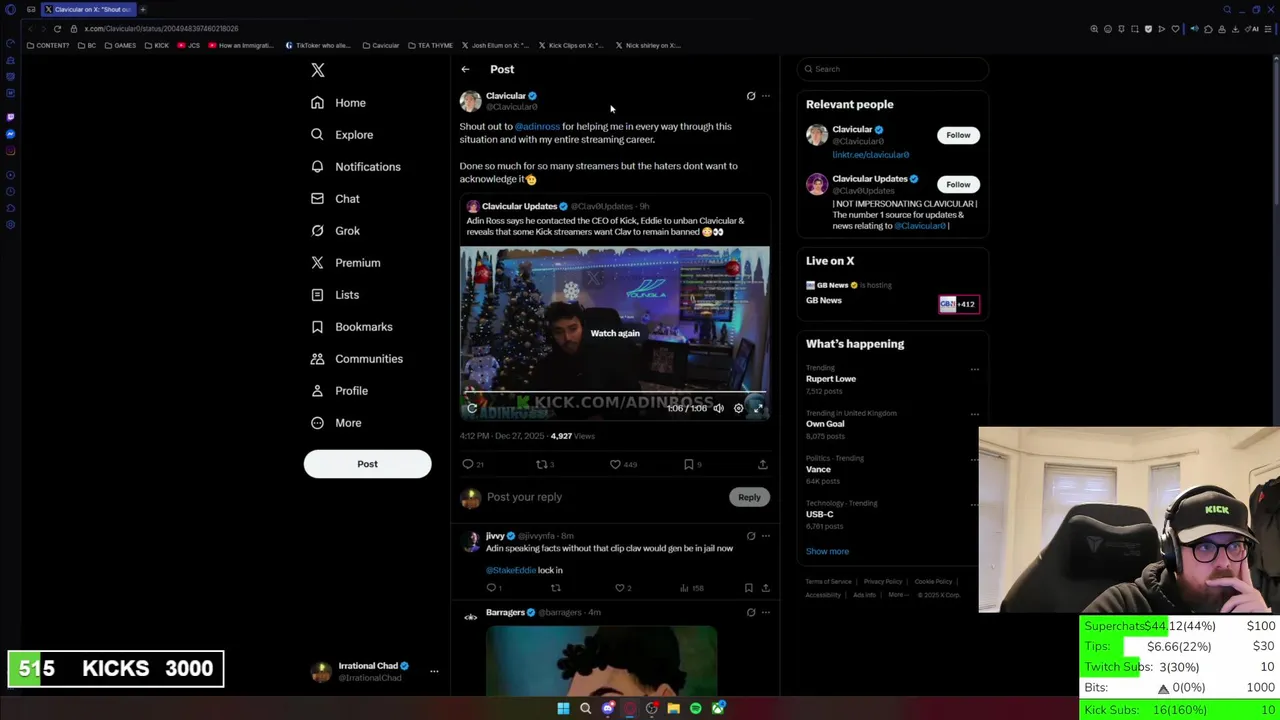The height and width of the screenshot is (720, 1280).
Task: Open the GAMES bookmarks folder
Action: click(120, 46)
